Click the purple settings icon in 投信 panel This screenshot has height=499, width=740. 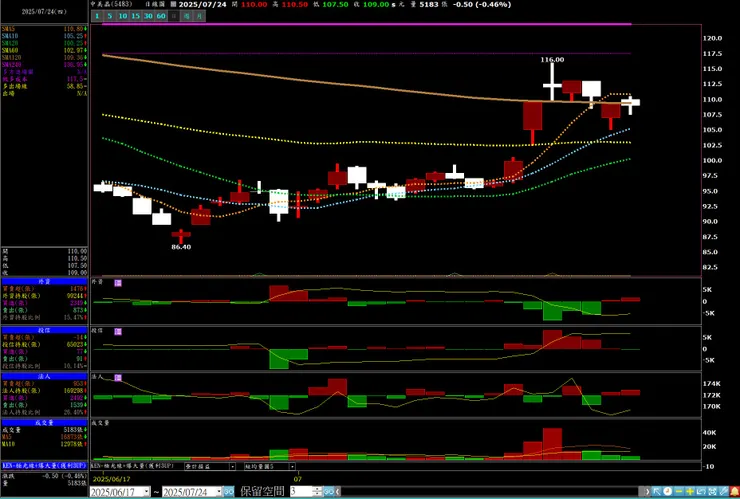tap(118, 331)
